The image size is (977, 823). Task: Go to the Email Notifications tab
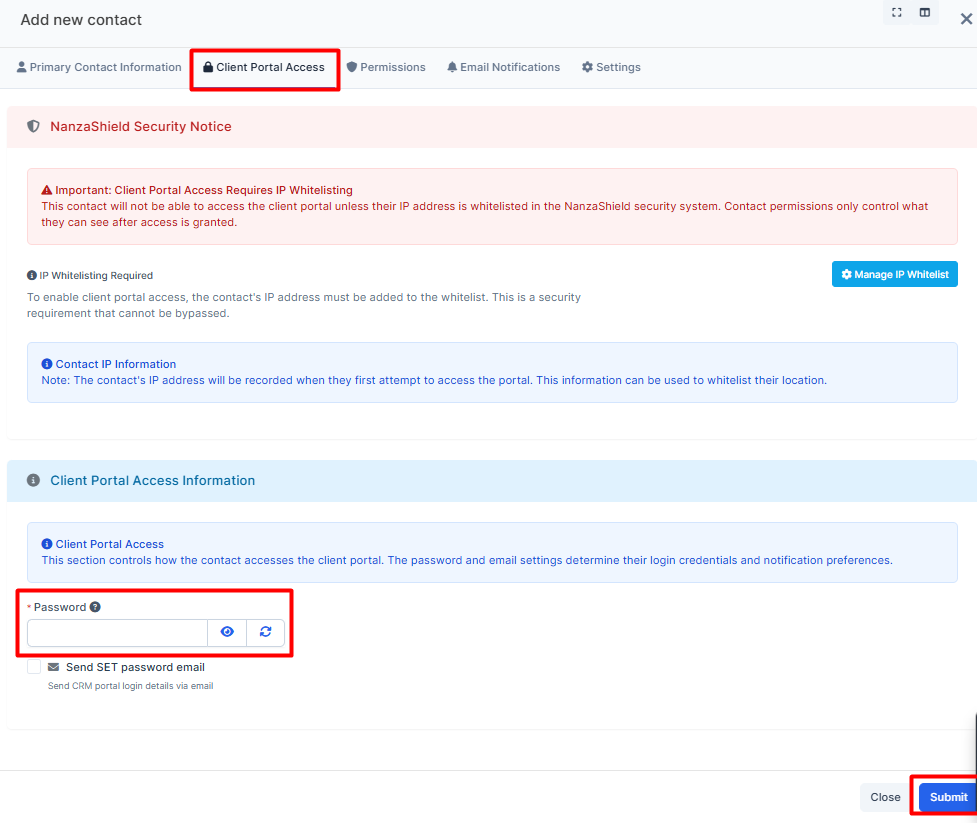click(503, 67)
